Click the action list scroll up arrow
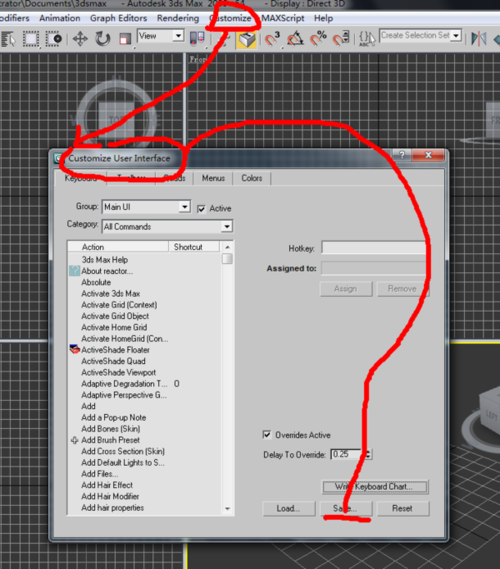Image resolution: width=500 pixels, height=569 pixels. point(228,247)
